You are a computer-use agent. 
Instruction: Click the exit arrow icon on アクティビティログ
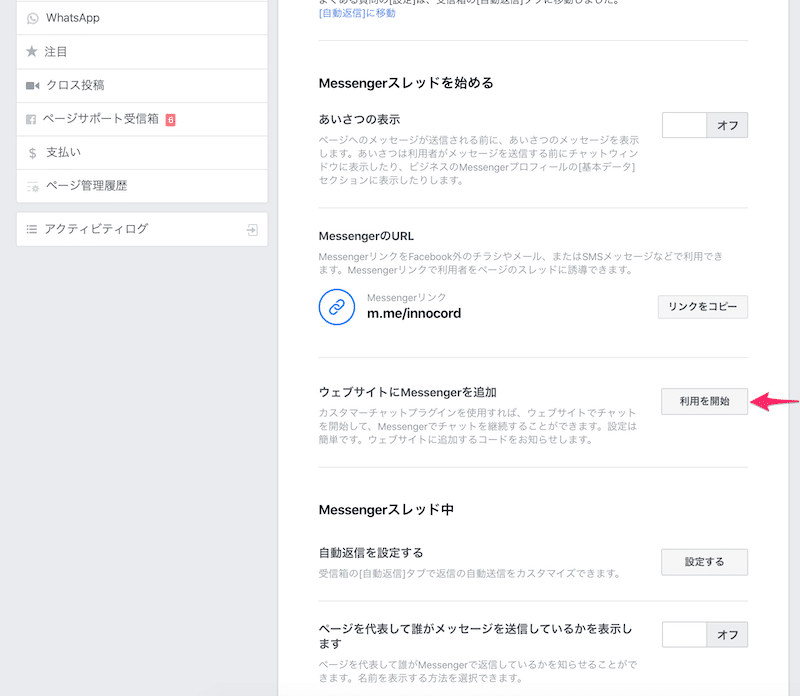[x=252, y=230]
